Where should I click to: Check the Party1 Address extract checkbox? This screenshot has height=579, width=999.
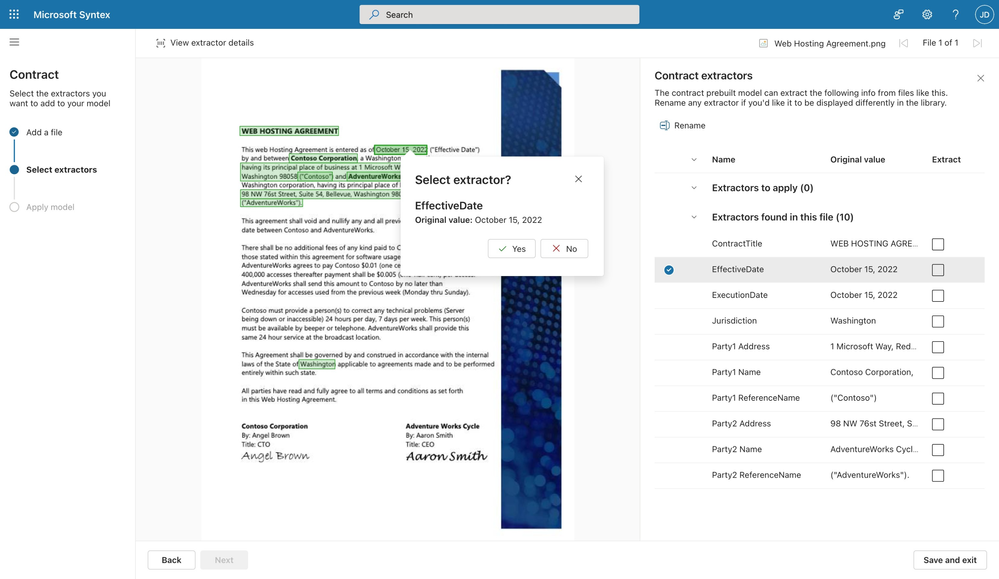pos(938,347)
